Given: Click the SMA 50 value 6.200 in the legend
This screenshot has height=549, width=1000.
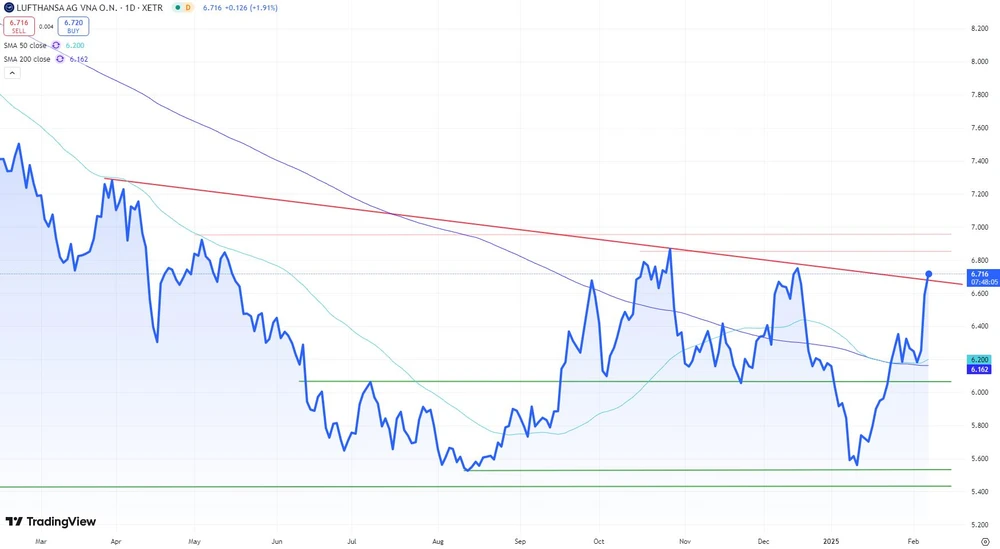Looking at the screenshot, I should pos(75,46).
